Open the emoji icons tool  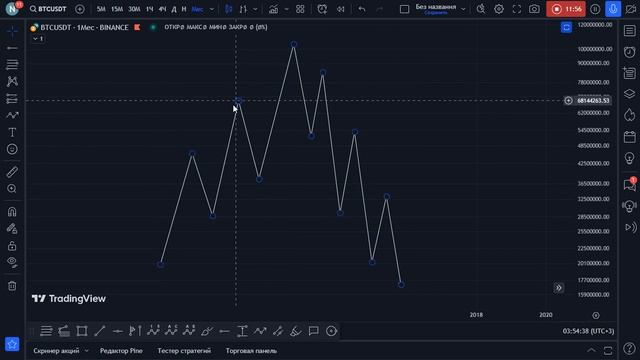coord(12,149)
